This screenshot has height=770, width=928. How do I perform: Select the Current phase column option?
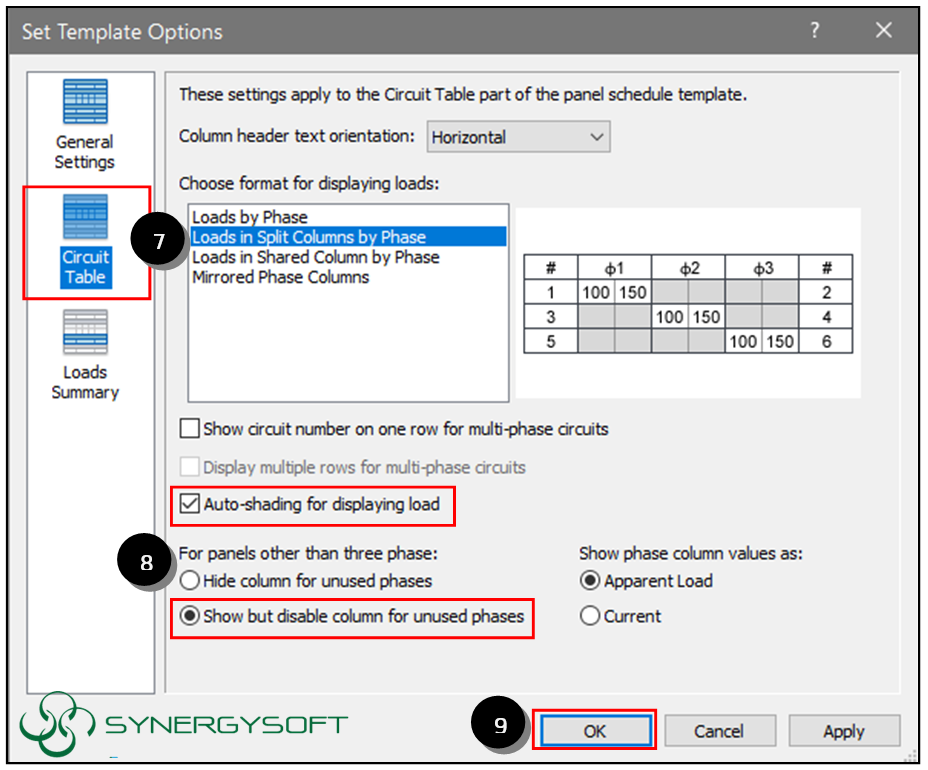(x=591, y=617)
